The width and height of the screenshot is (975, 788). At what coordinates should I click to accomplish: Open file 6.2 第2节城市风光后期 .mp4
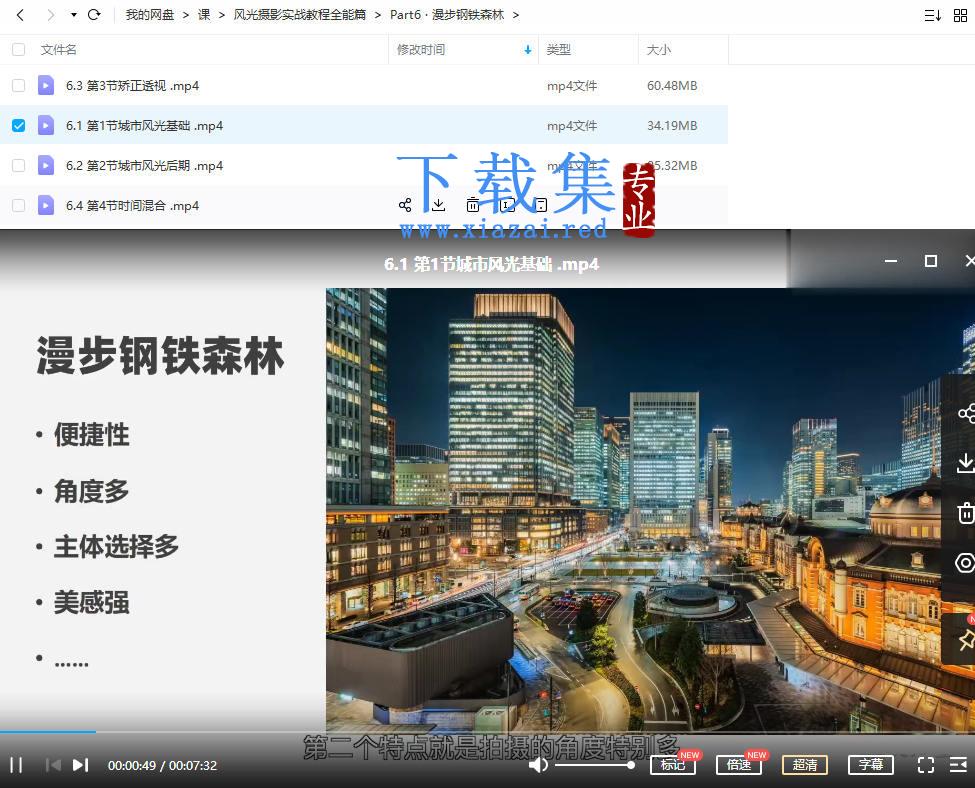coord(144,165)
